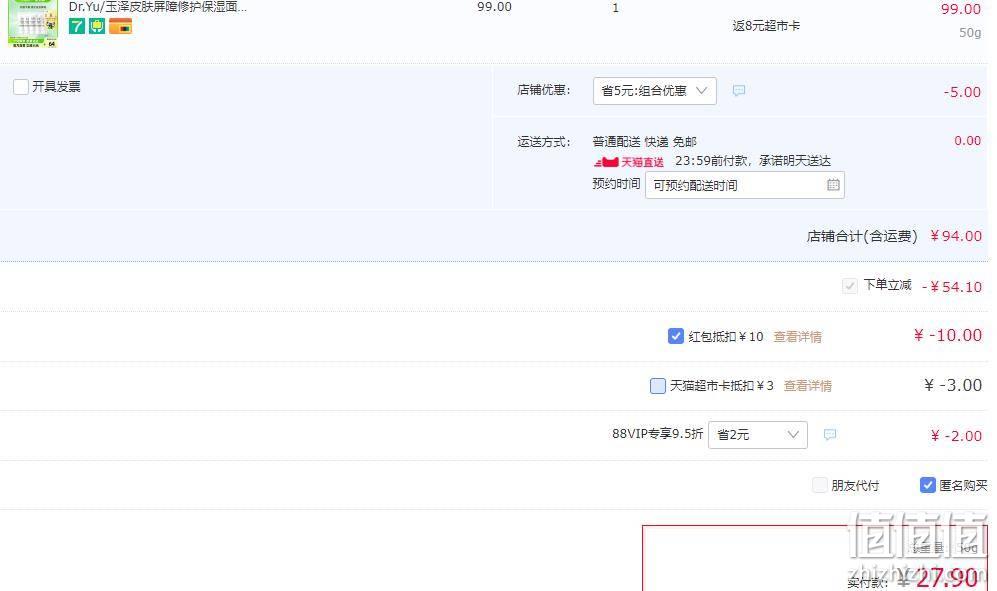Click the 返8元超市卡 text
The height and width of the screenshot is (591, 997).
coord(766,25)
